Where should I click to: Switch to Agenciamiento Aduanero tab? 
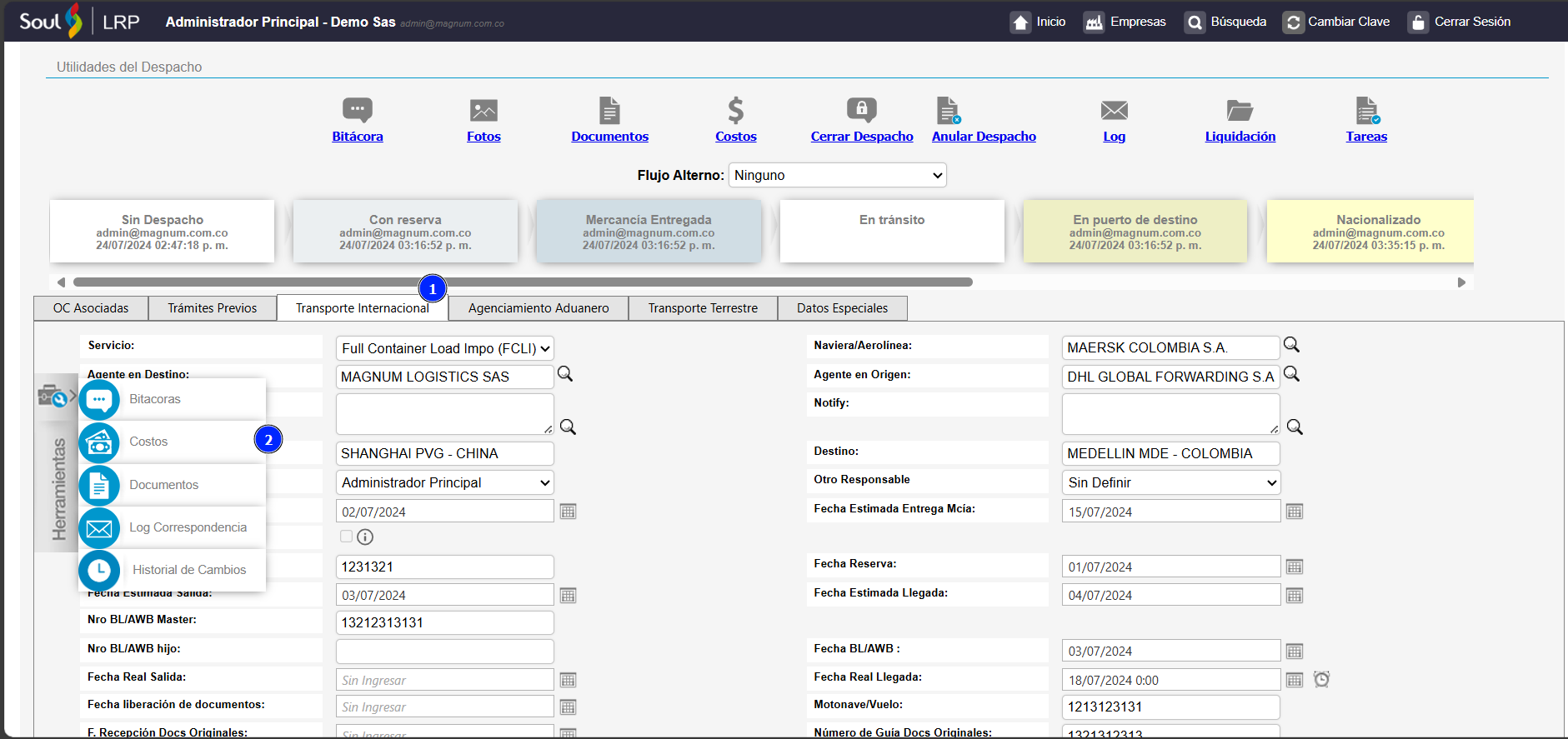click(x=539, y=308)
